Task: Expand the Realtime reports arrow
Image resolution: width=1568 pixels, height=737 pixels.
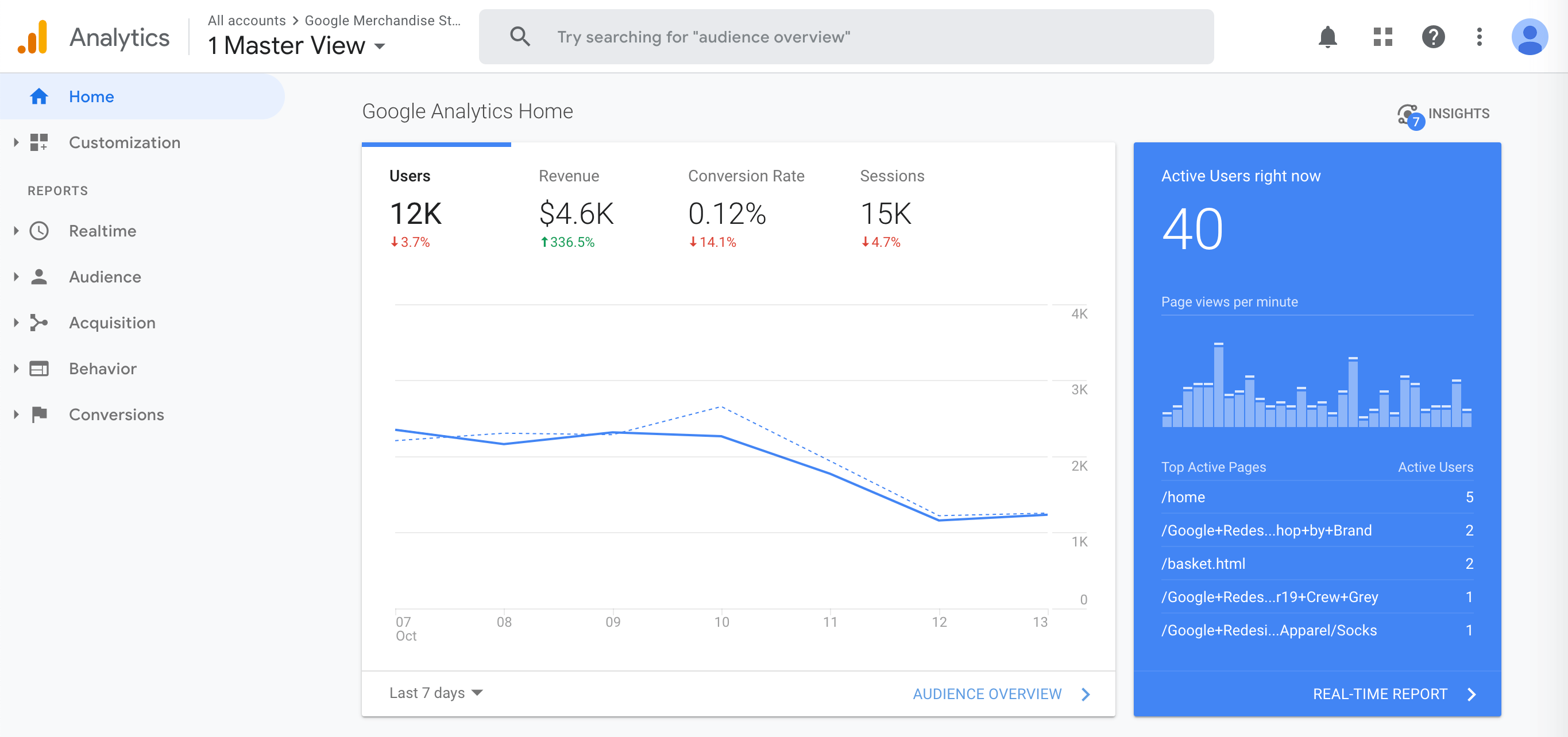Action: click(x=17, y=231)
